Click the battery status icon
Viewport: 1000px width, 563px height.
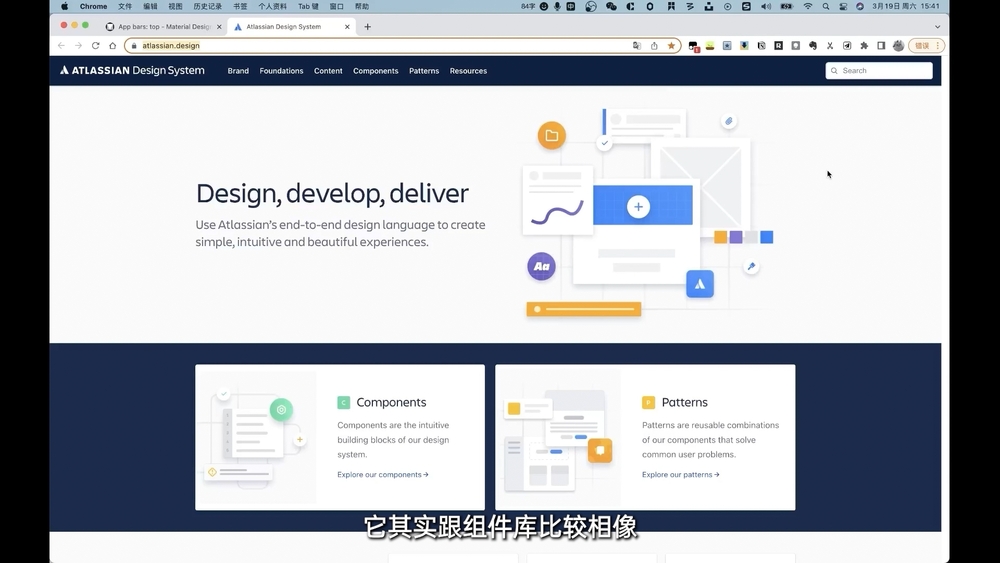click(787, 6)
